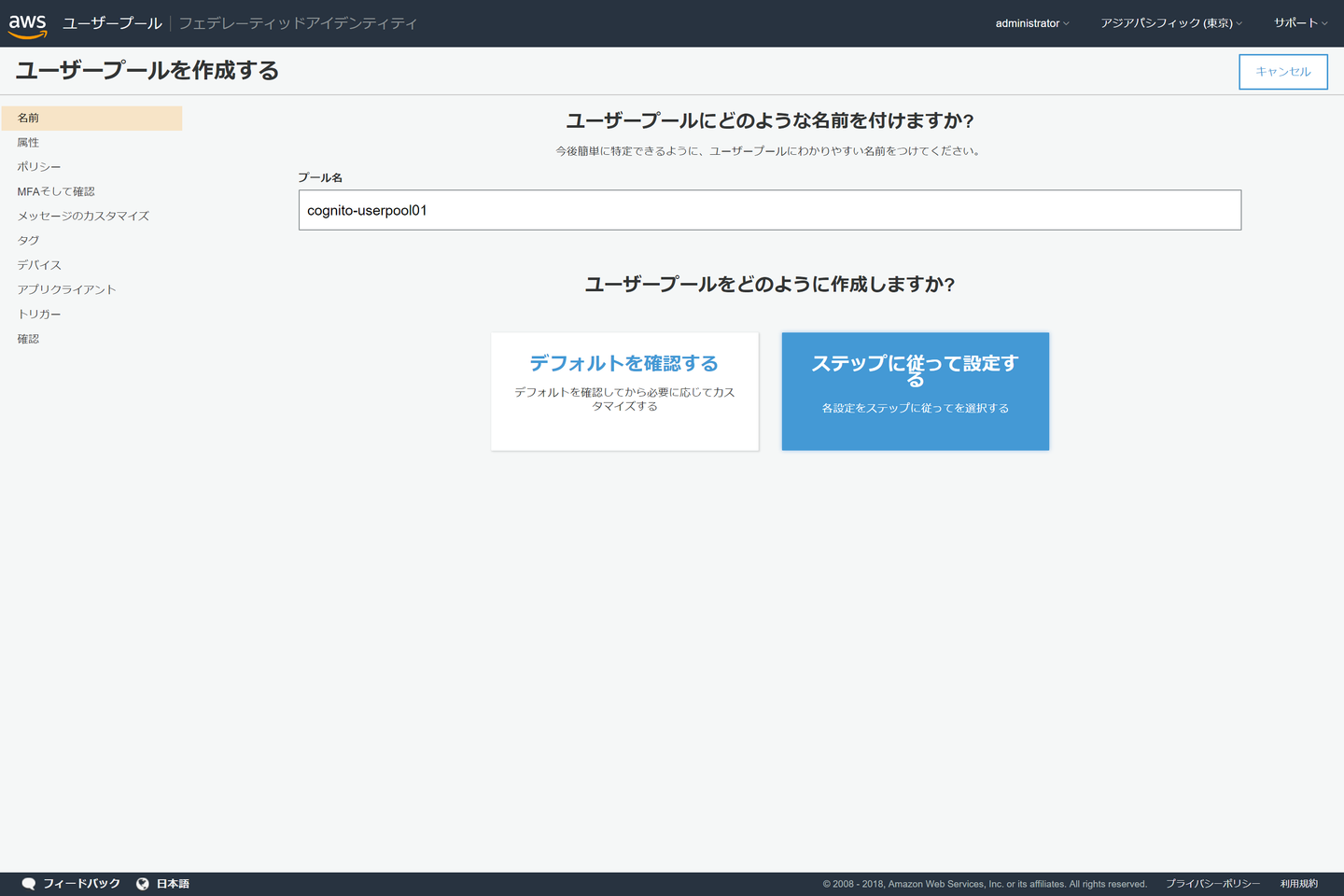Select MFAそして確認 in the sidebar
This screenshot has height=896, width=1344.
pyautogui.click(x=56, y=191)
